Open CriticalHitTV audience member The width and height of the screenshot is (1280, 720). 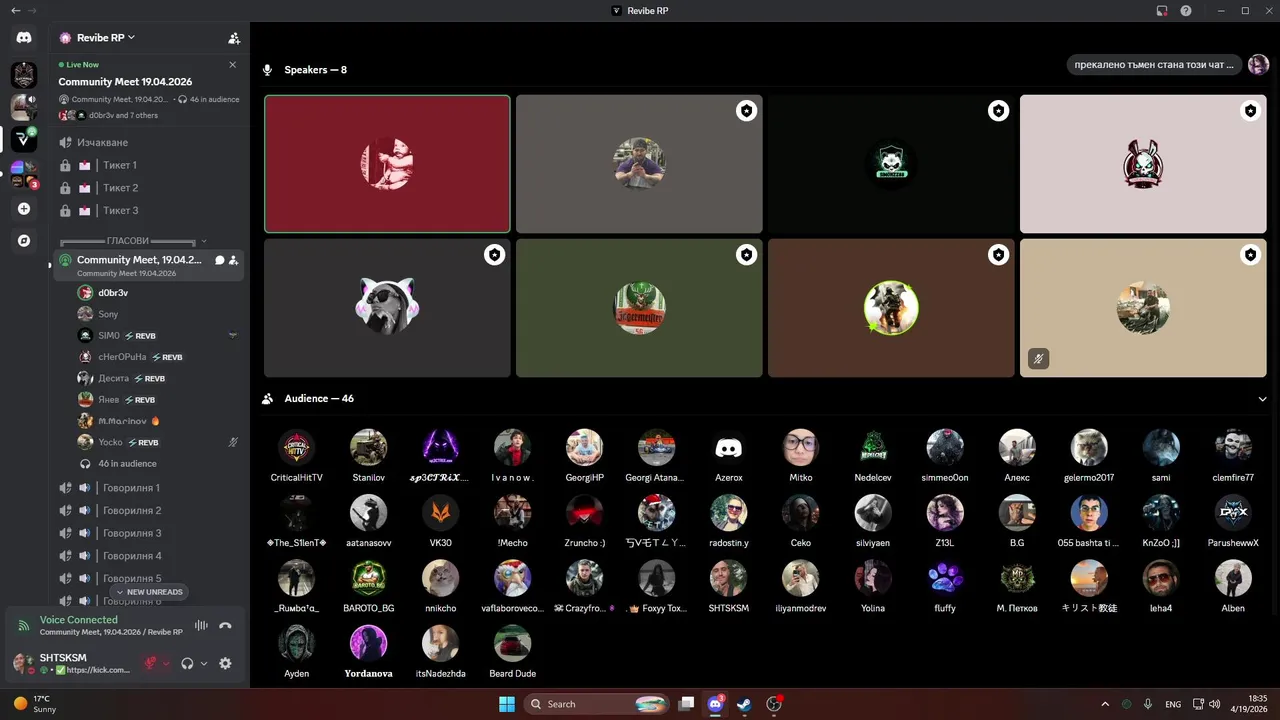point(296,456)
